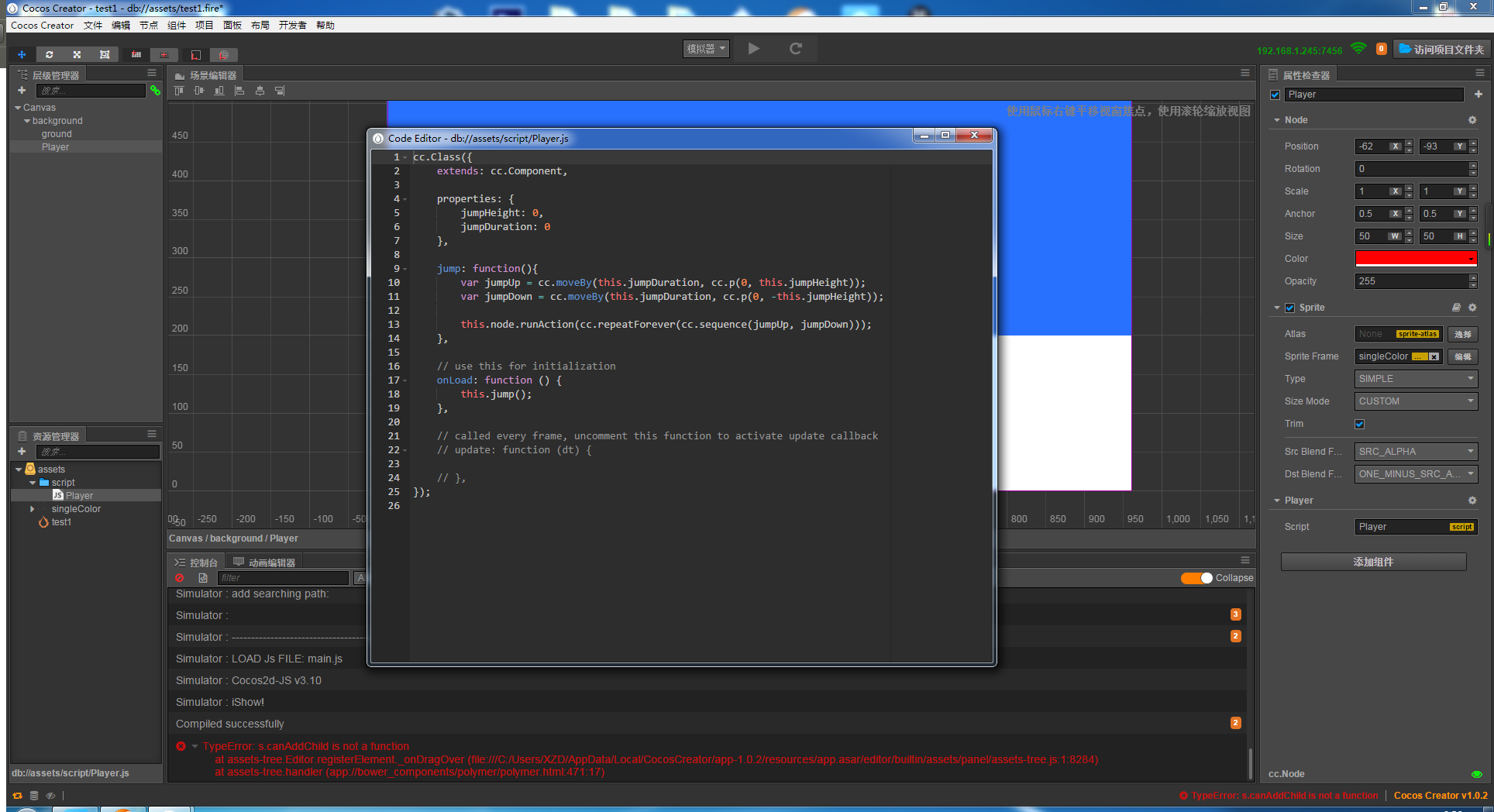Open the sprite Type dropdown showing SIMPLE

coord(1416,379)
